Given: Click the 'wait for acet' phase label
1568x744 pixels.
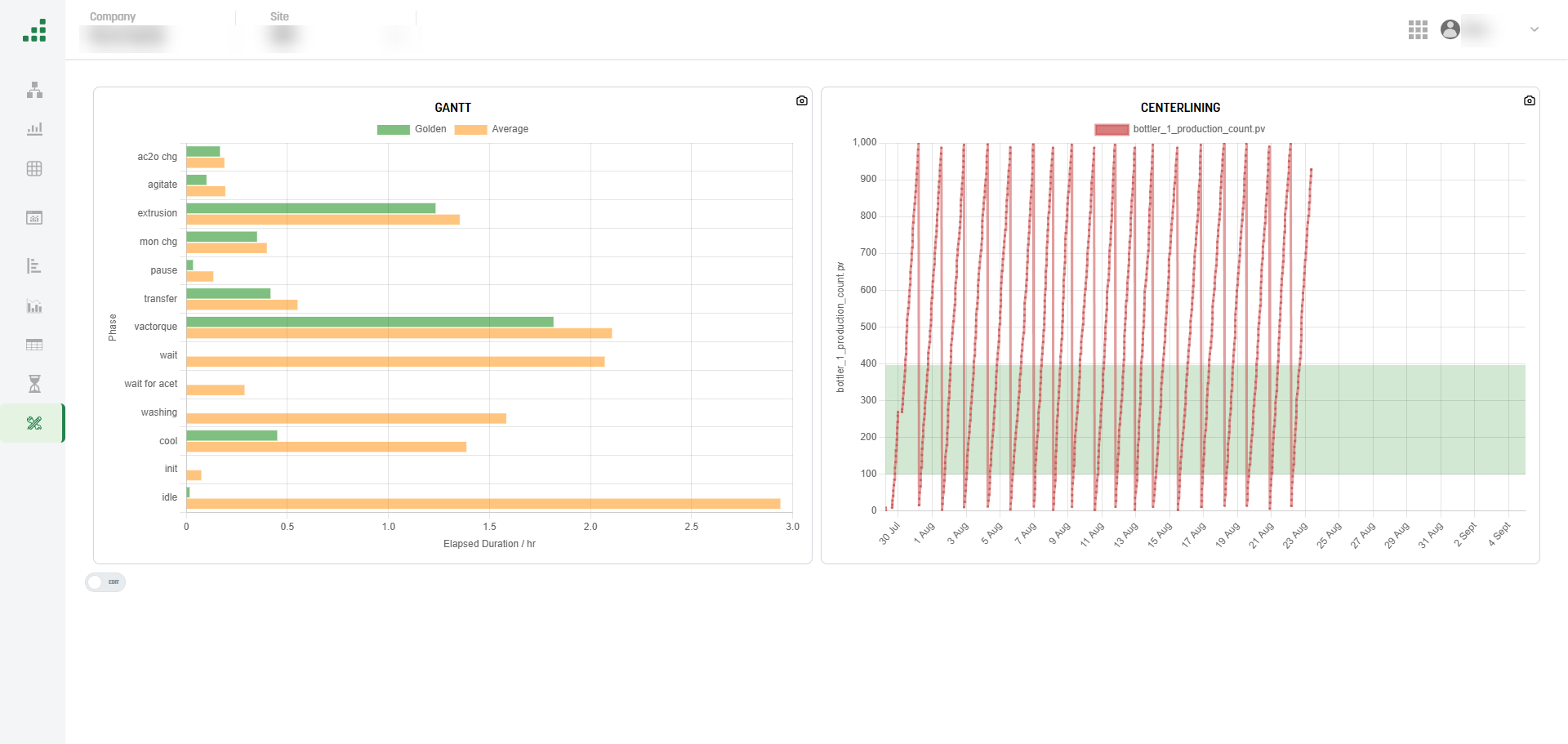Looking at the screenshot, I should click(x=150, y=384).
